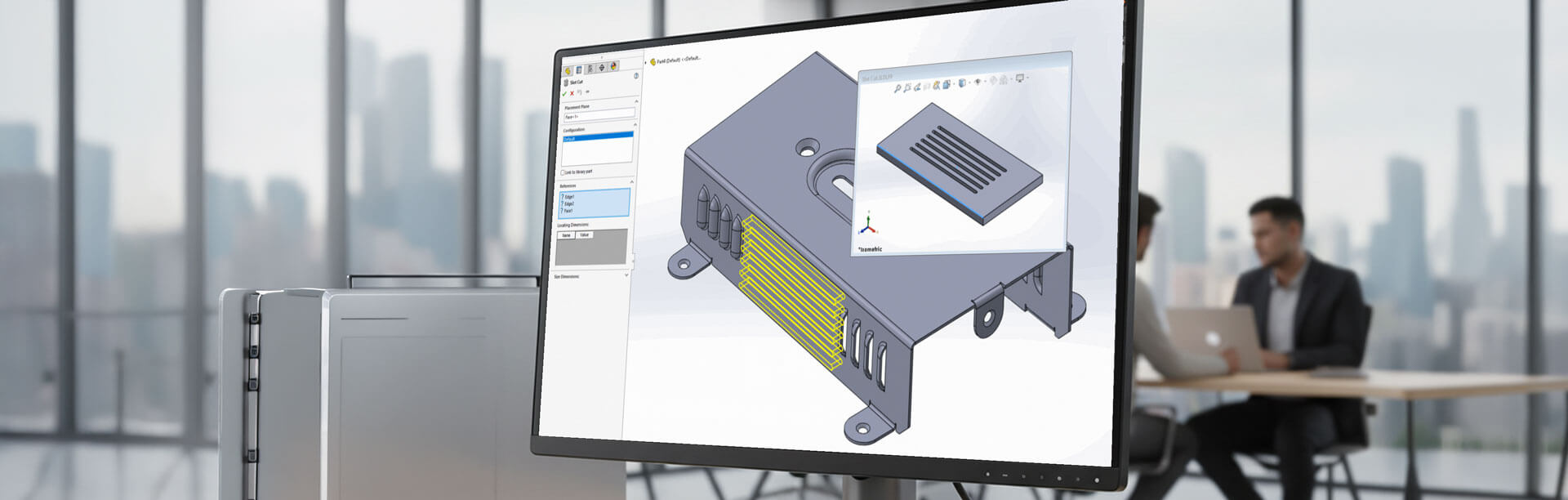Click View Orientation cube in preview toolbar

pyautogui.click(x=947, y=84)
